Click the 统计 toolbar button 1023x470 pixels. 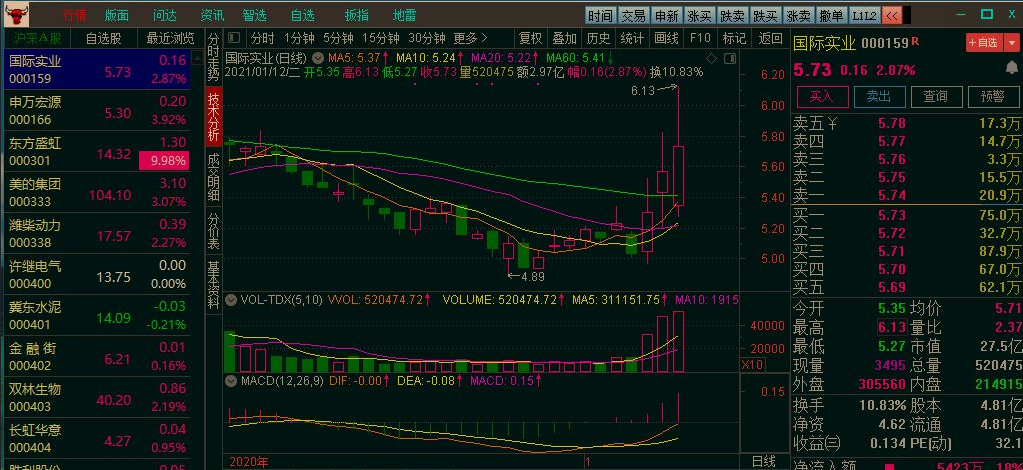632,38
